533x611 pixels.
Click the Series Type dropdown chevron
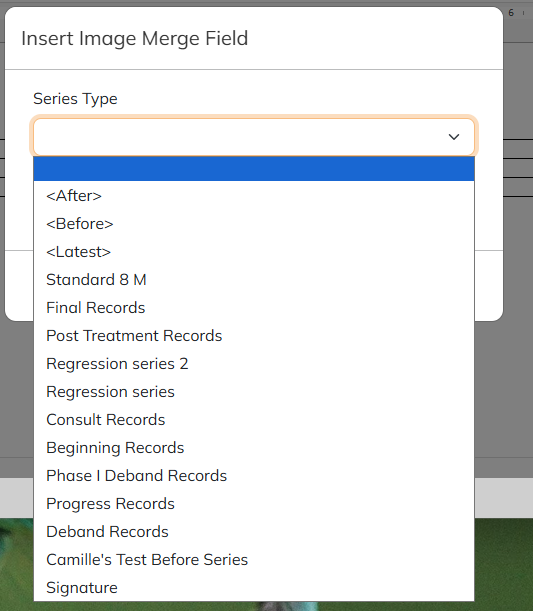(454, 137)
